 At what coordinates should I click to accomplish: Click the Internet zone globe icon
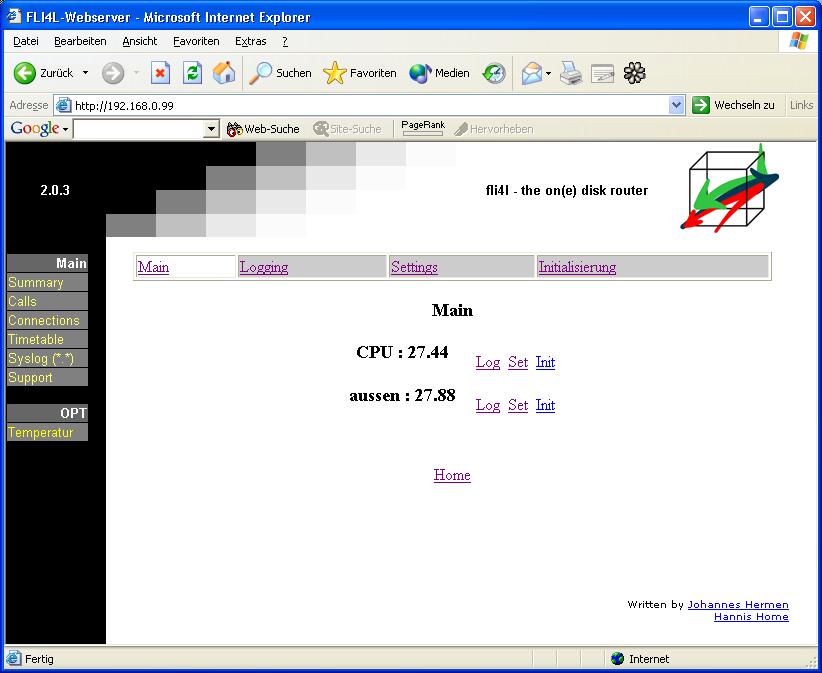(x=618, y=658)
